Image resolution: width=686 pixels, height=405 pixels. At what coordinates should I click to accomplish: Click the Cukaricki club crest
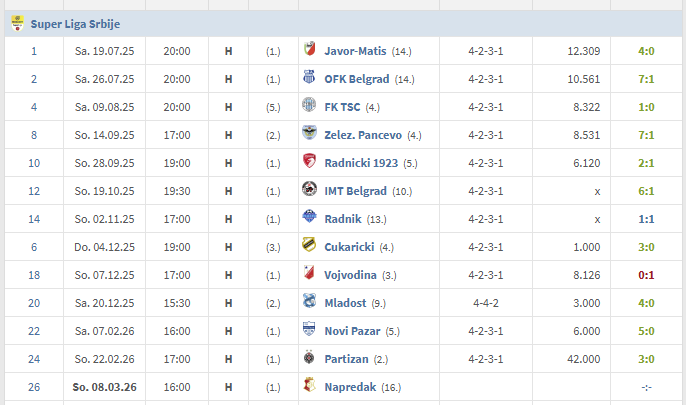tap(308, 246)
